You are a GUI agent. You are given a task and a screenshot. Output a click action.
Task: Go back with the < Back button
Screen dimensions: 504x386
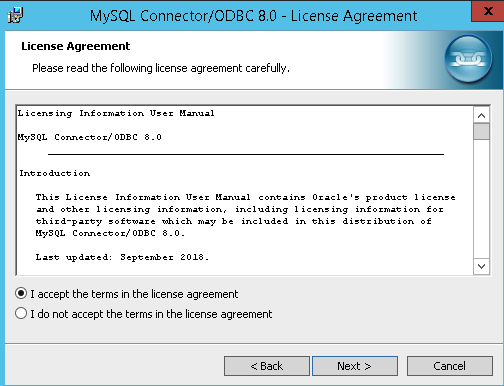point(267,366)
